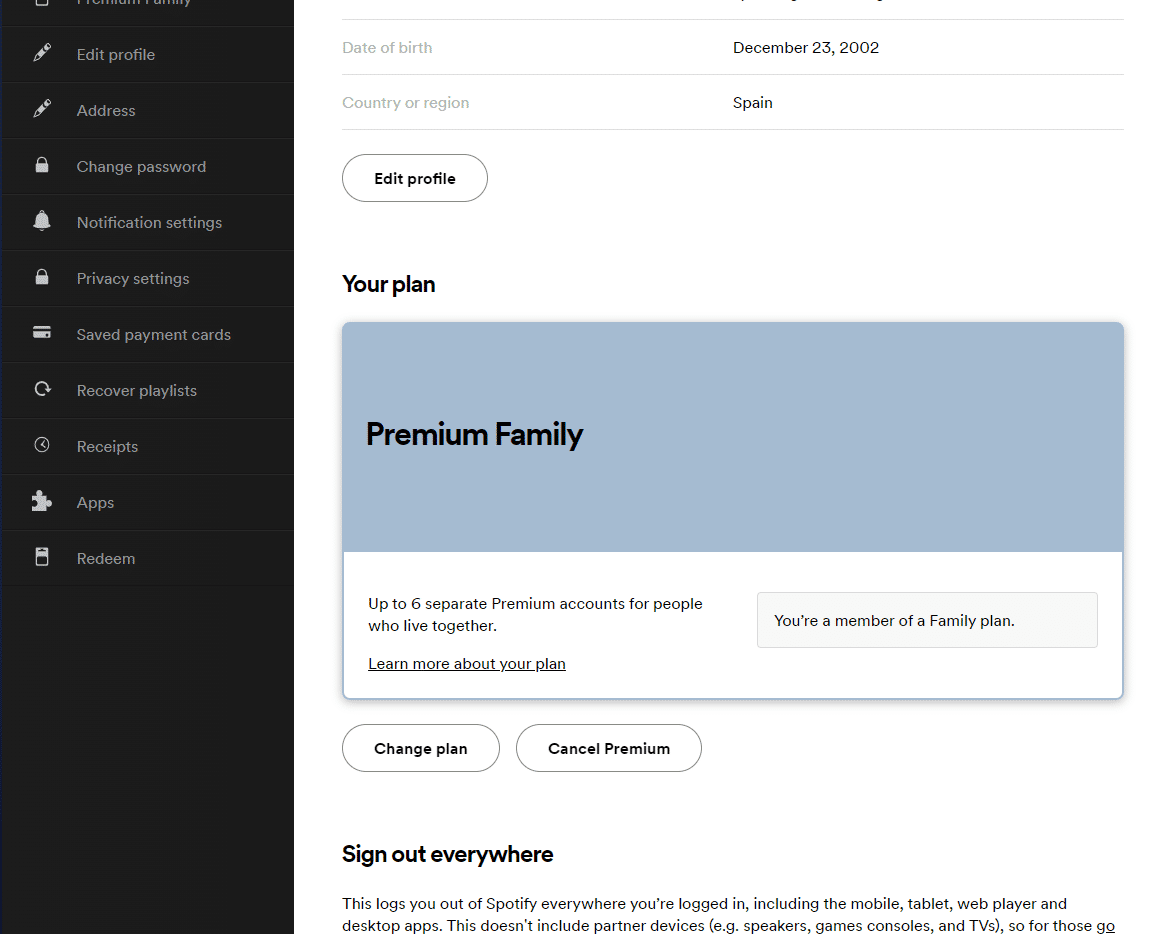This screenshot has width=1169, height=934.
Task: Open the Receipts menu item
Action: [107, 447]
